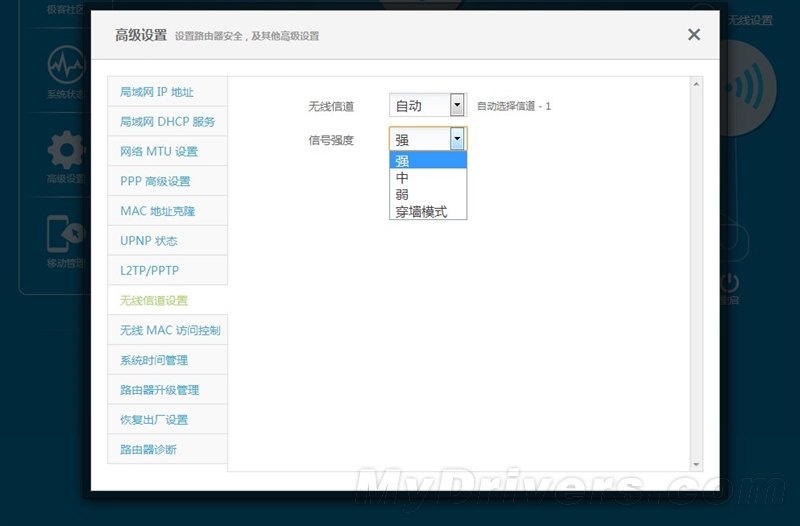
Task: Click the scrollbar down arrow
Action: [696, 464]
